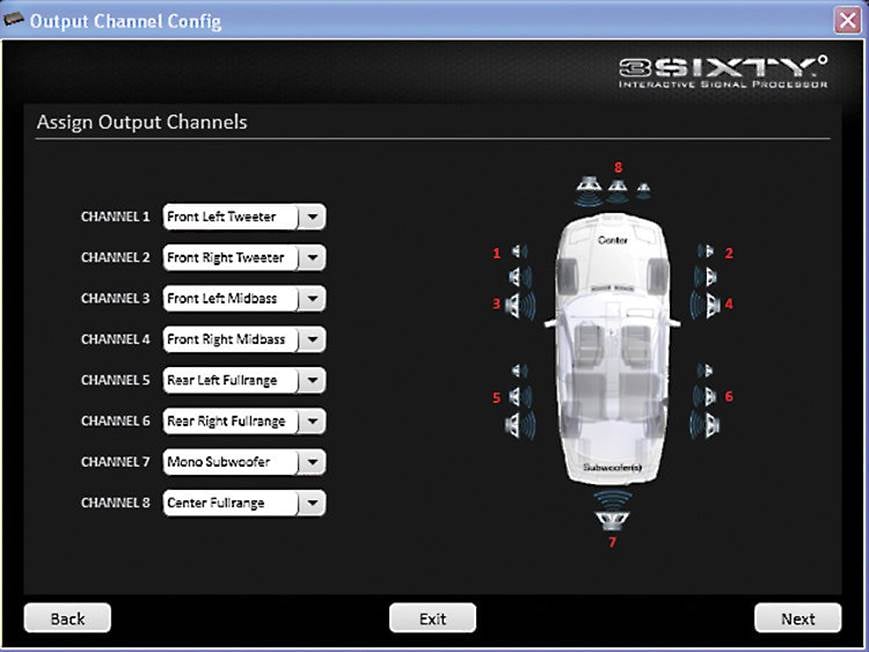Expand the Channel 8 Center Fullrange dropdown
Screen dimensions: 869x652
(312, 504)
